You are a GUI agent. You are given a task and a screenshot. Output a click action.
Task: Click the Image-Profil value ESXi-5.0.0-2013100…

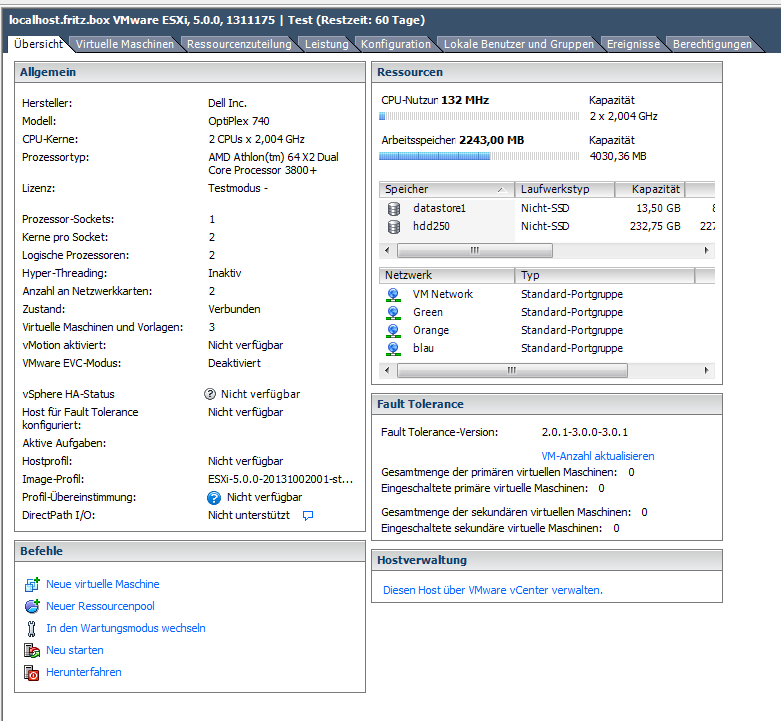pyautogui.click(x=280, y=480)
